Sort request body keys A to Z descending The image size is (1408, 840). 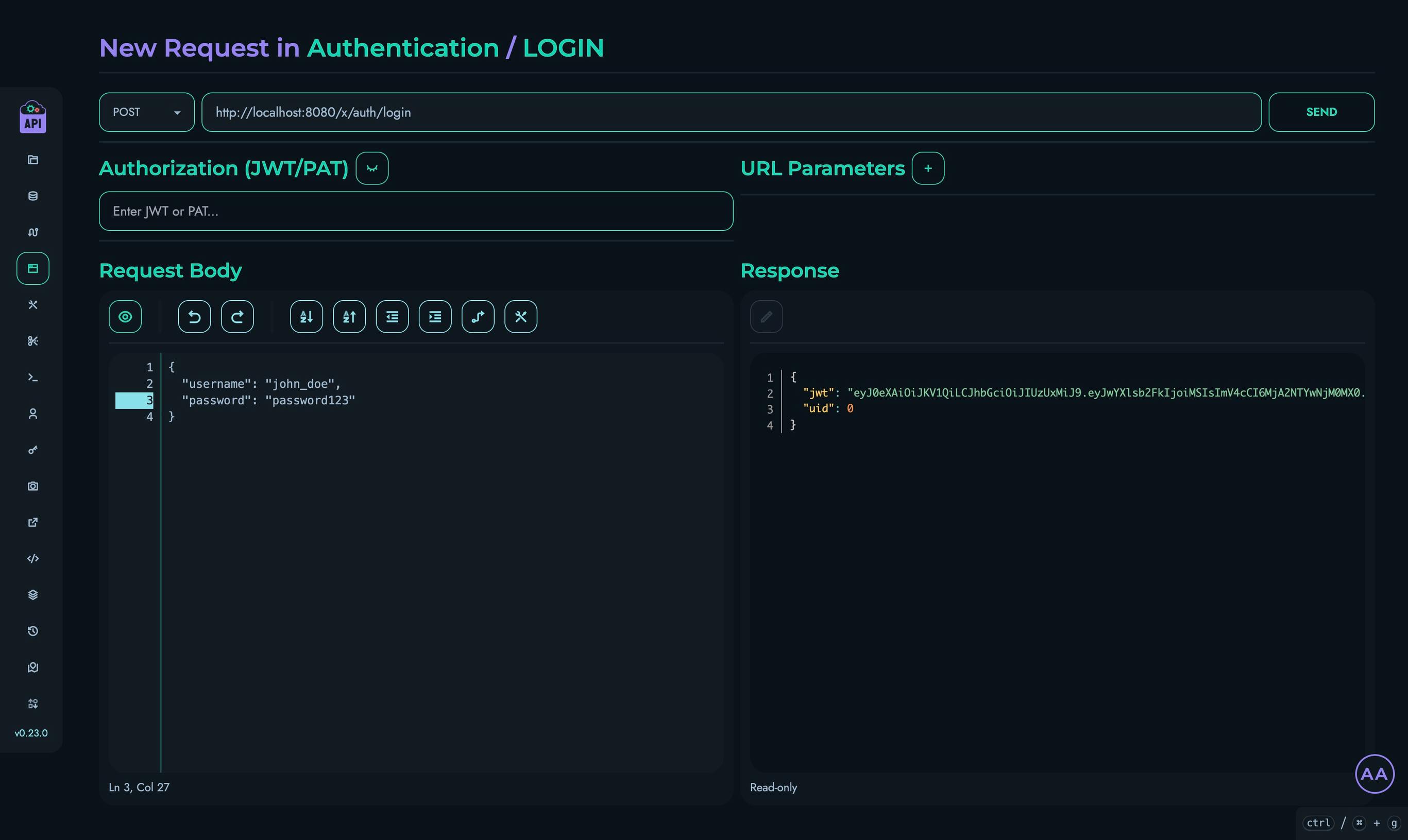pos(307,316)
